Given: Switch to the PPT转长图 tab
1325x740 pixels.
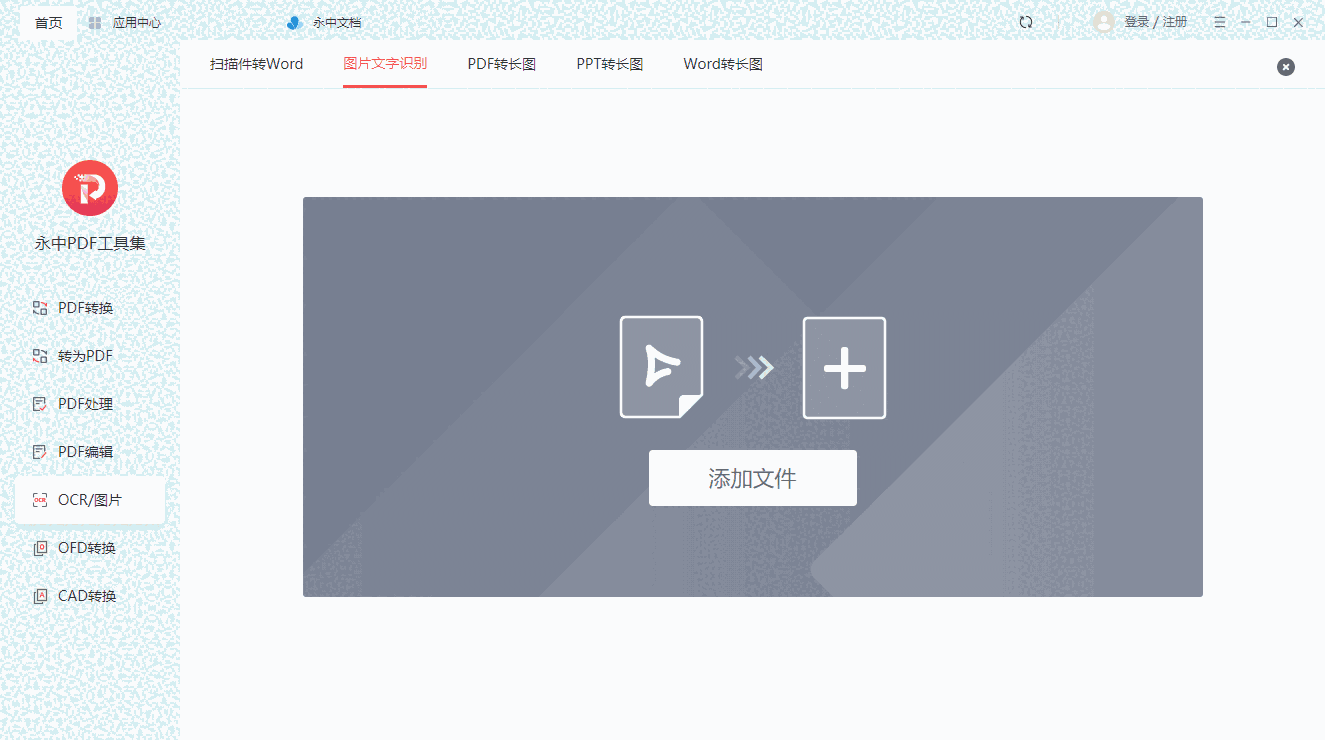Looking at the screenshot, I should [609, 63].
